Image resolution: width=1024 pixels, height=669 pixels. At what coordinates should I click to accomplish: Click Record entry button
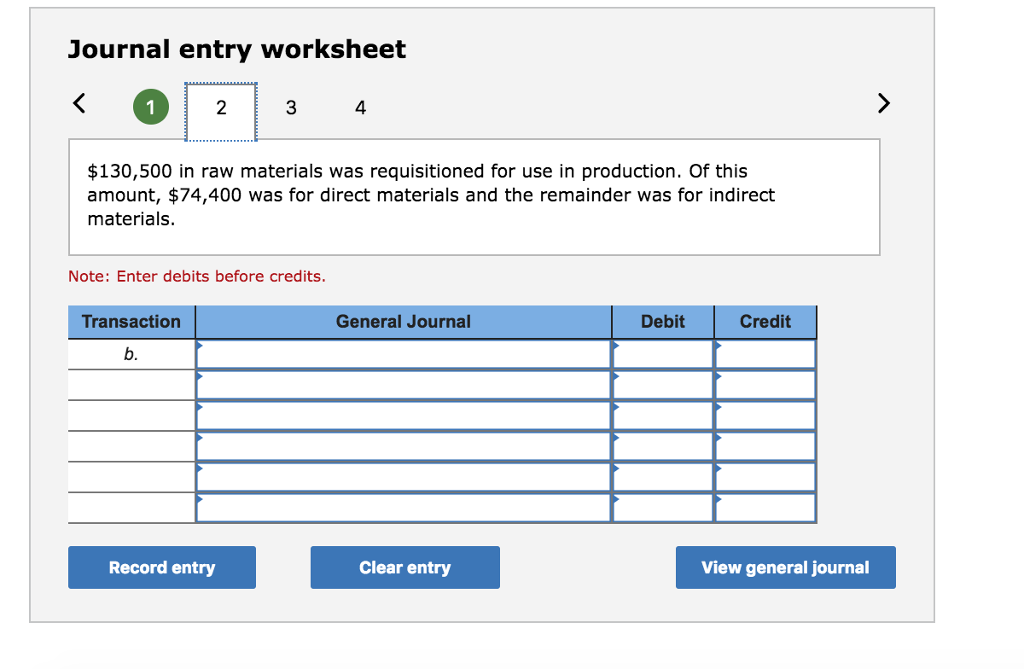pyautogui.click(x=162, y=567)
